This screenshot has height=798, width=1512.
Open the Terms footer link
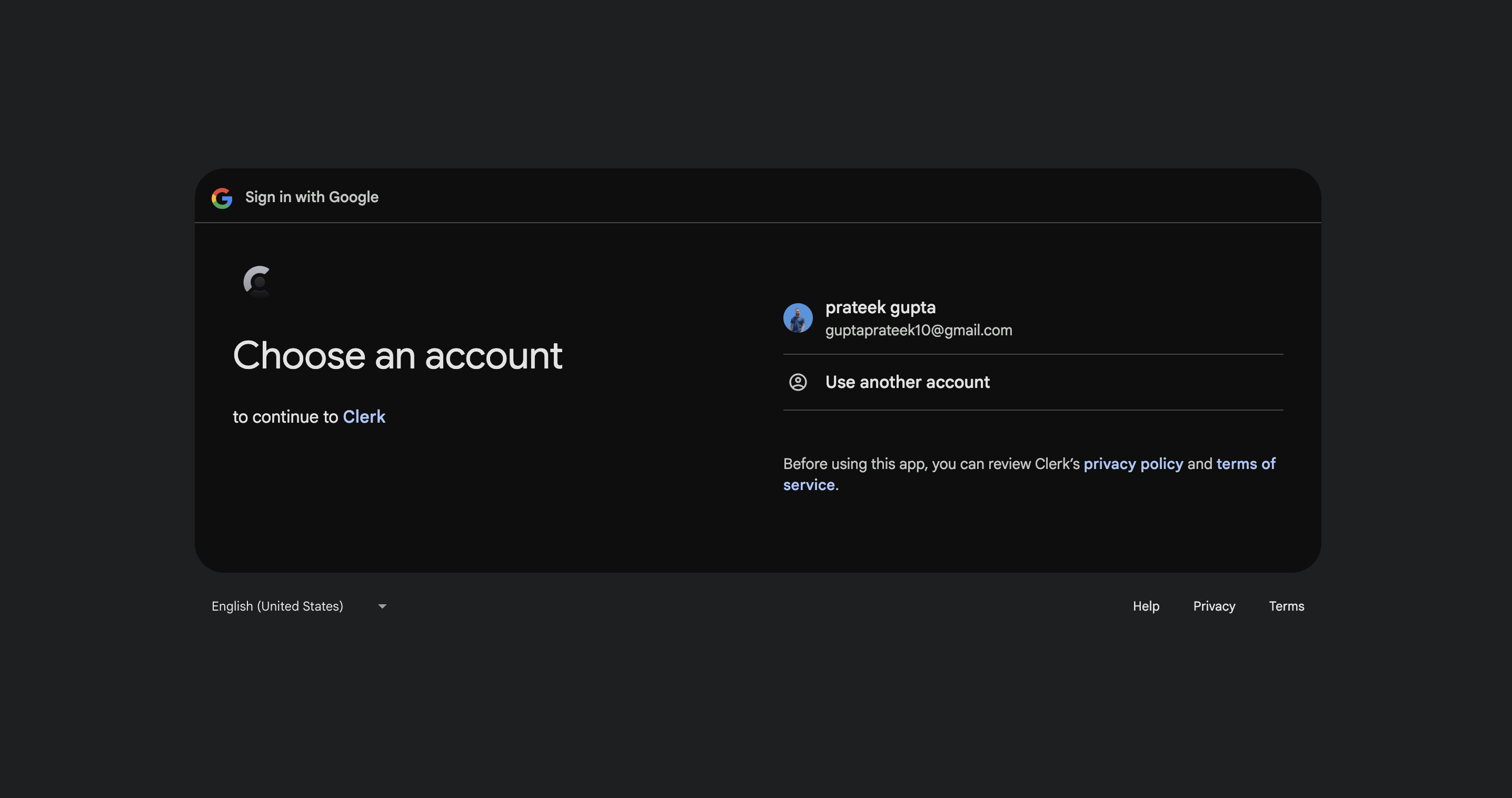[1287, 606]
